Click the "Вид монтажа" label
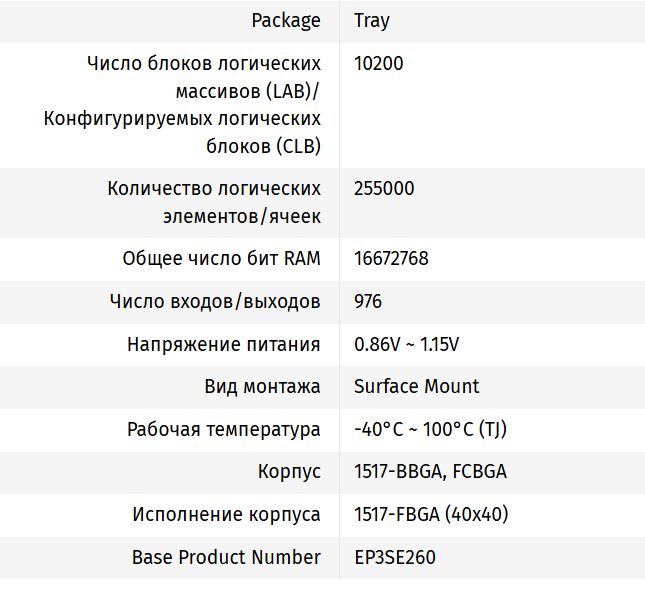This screenshot has height=593, width=645. point(262,387)
